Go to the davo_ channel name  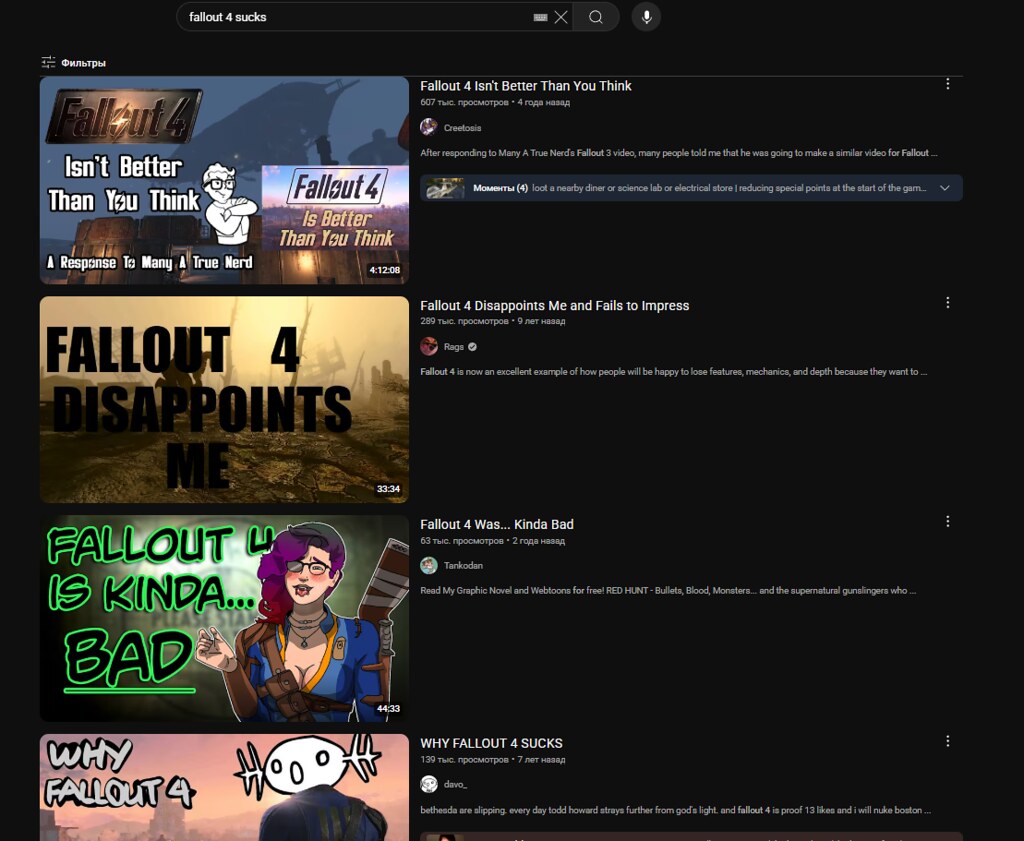[x=455, y=784]
